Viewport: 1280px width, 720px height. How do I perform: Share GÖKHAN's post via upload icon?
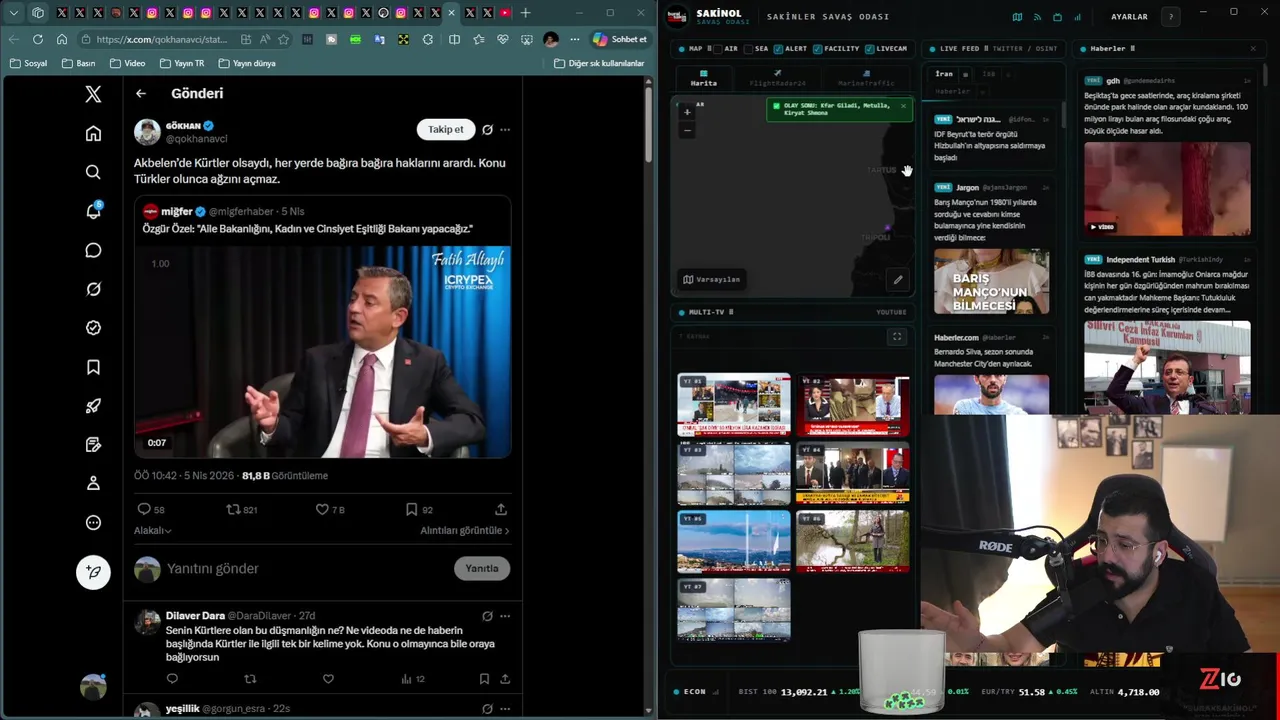coord(501,509)
